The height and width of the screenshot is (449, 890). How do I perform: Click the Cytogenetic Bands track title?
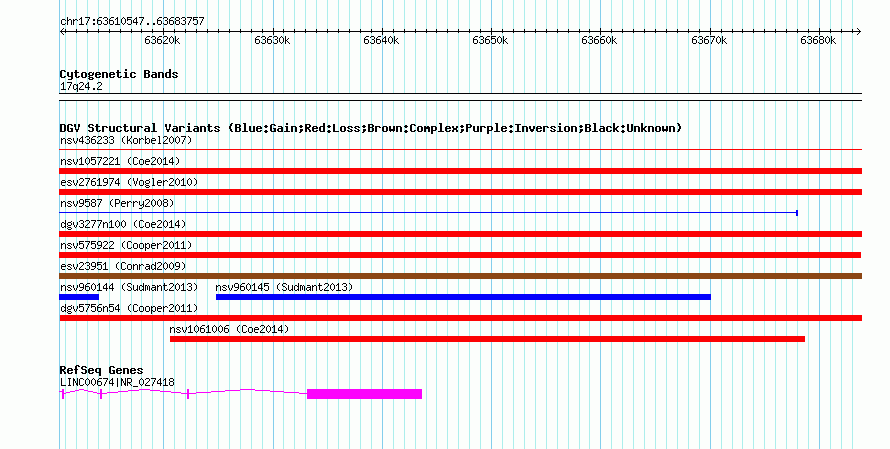click(x=119, y=74)
